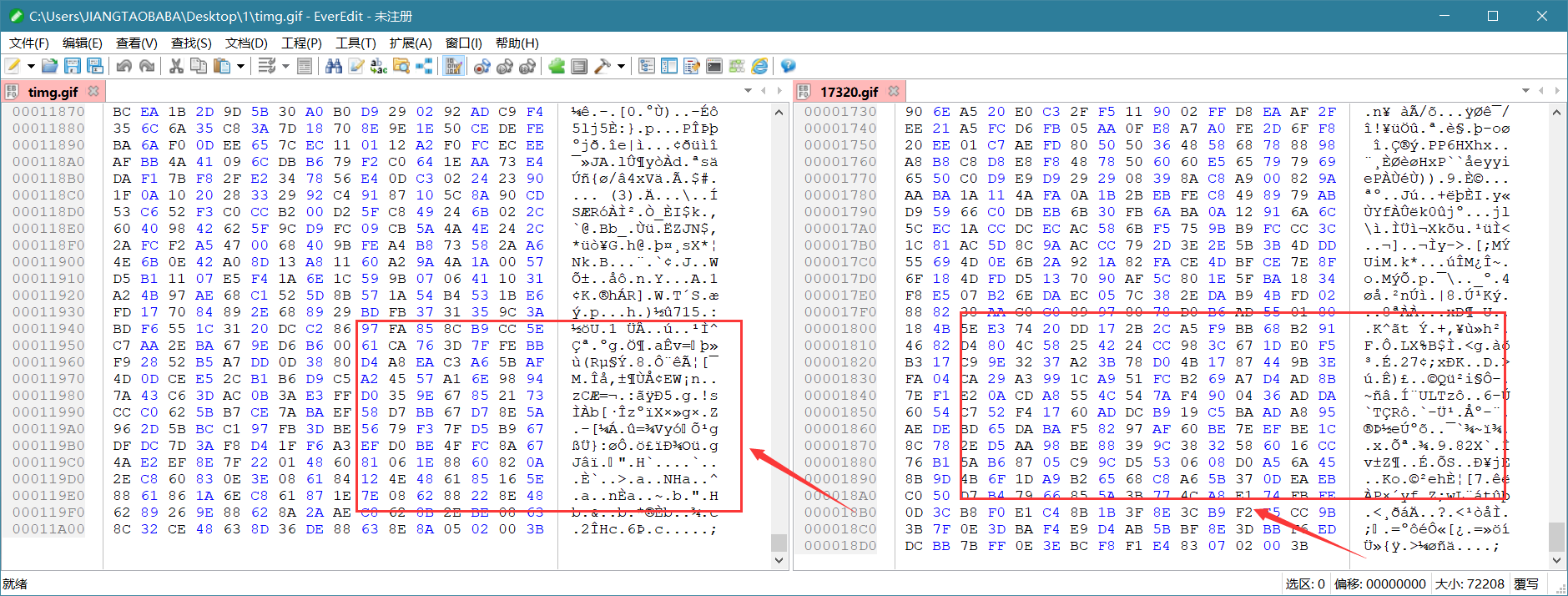Close the timg.gif tab
The height and width of the screenshot is (596, 1568).
[x=93, y=91]
